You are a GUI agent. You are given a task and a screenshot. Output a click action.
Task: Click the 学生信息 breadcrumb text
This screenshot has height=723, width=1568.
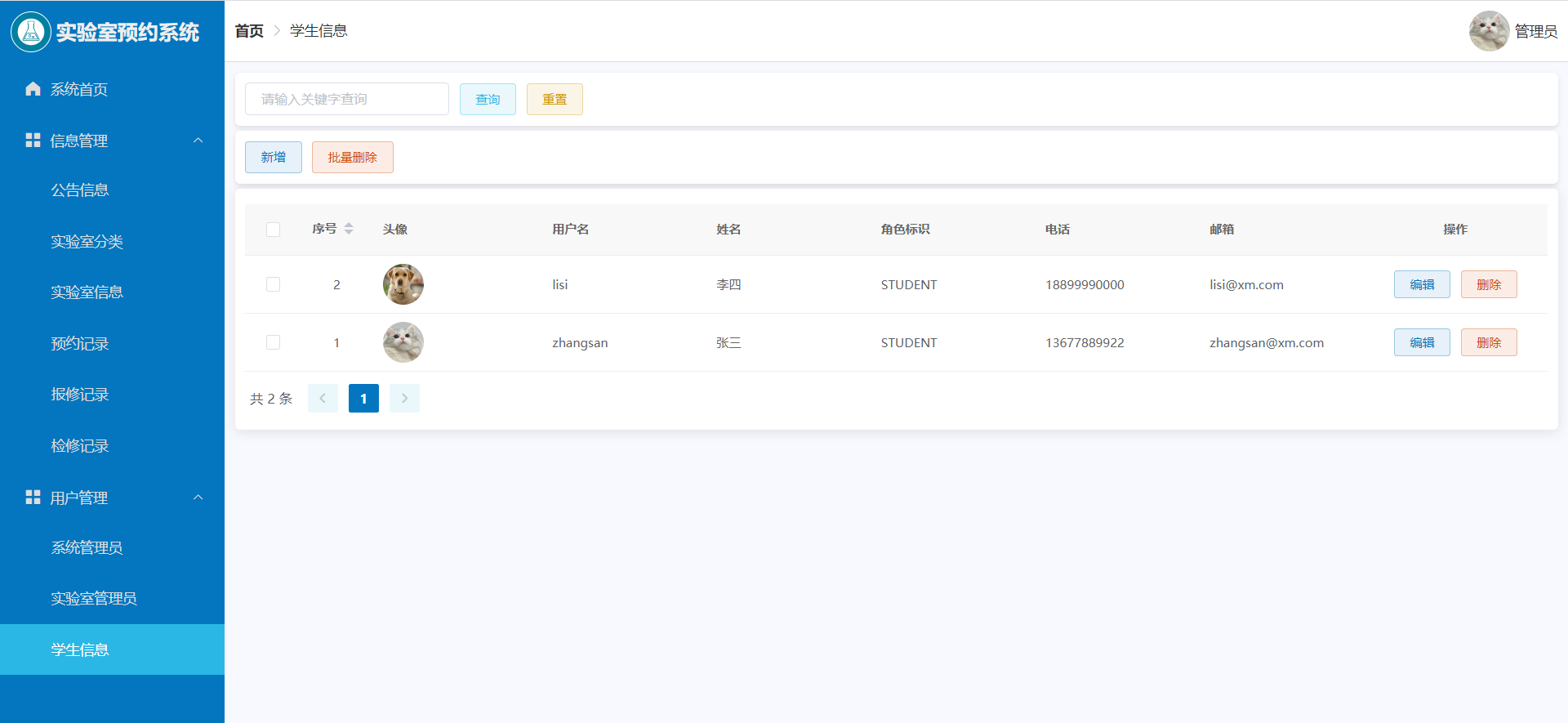[x=318, y=31]
